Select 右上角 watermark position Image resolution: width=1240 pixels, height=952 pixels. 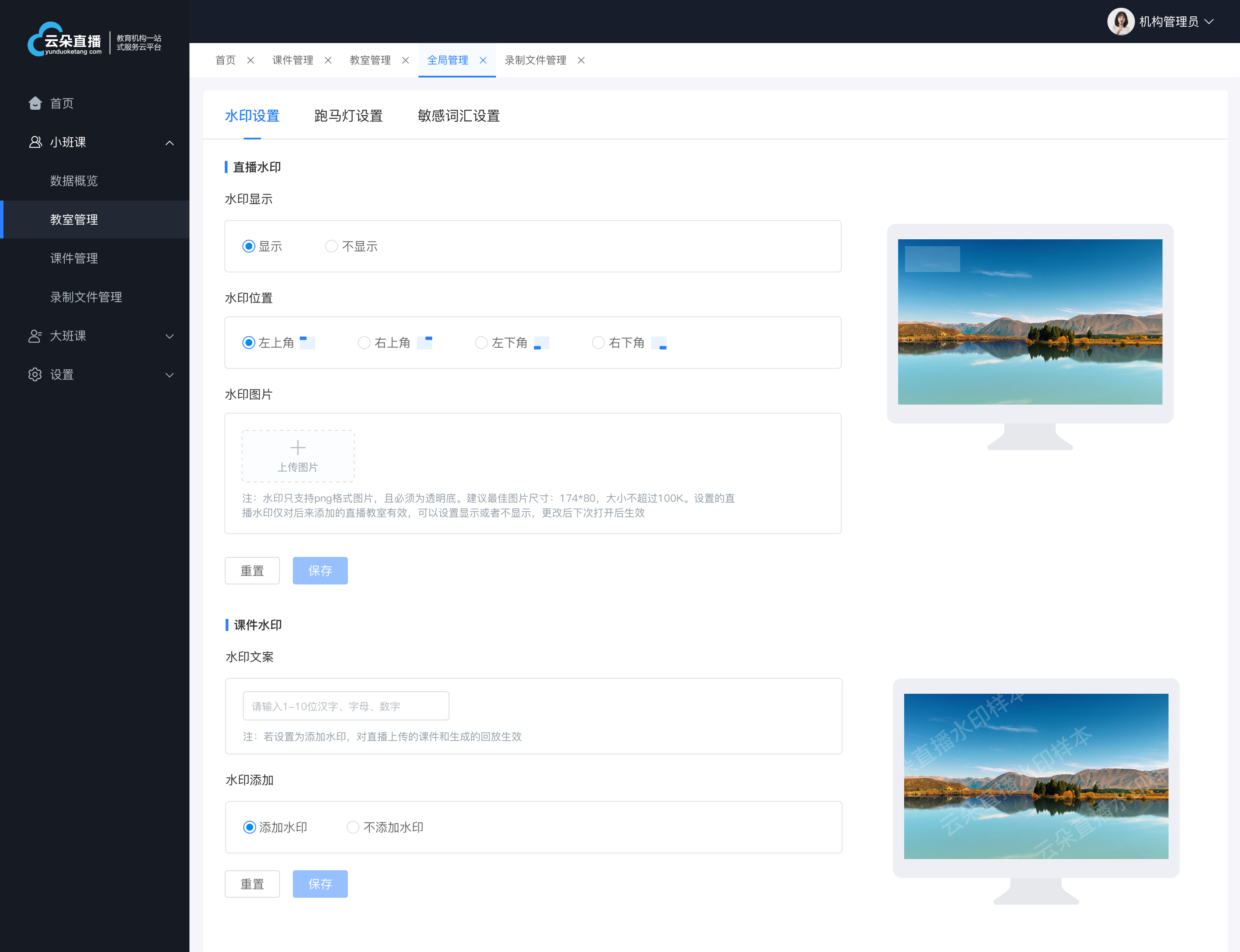pos(363,343)
